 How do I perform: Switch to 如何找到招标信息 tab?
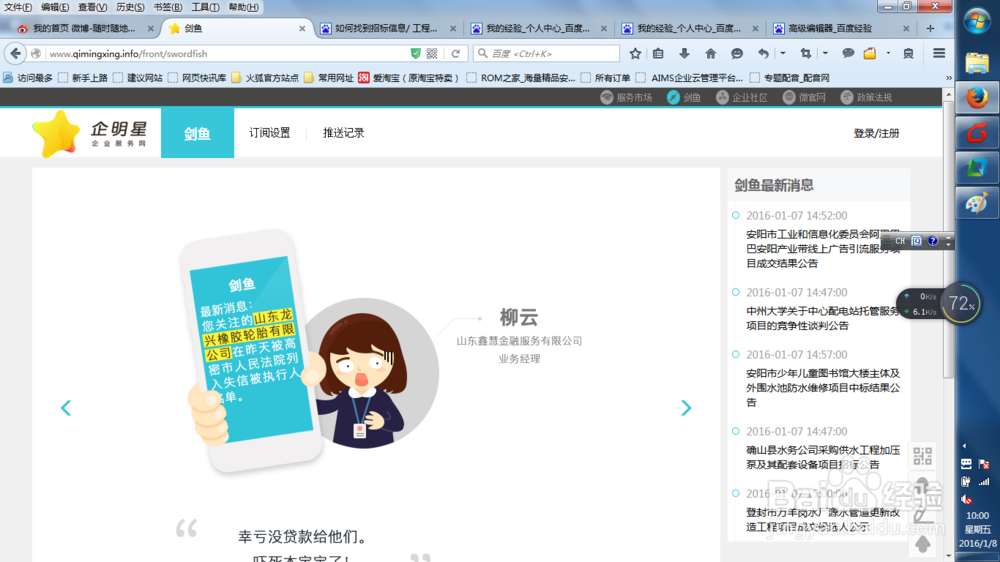tap(386, 28)
